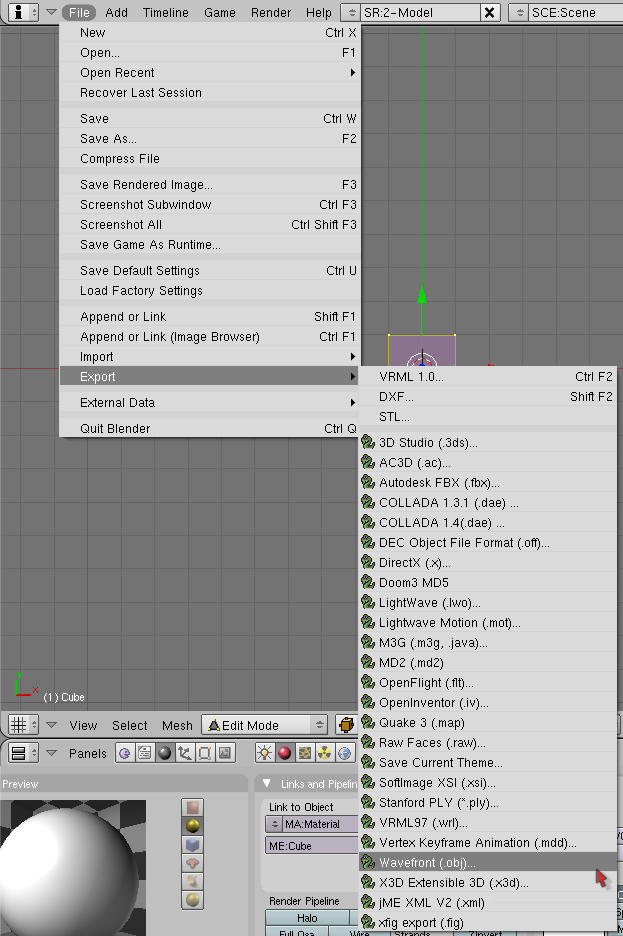This screenshot has height=936, width=623.
Task: Select the sphere preview type icon
Action: tap(193, 826)
